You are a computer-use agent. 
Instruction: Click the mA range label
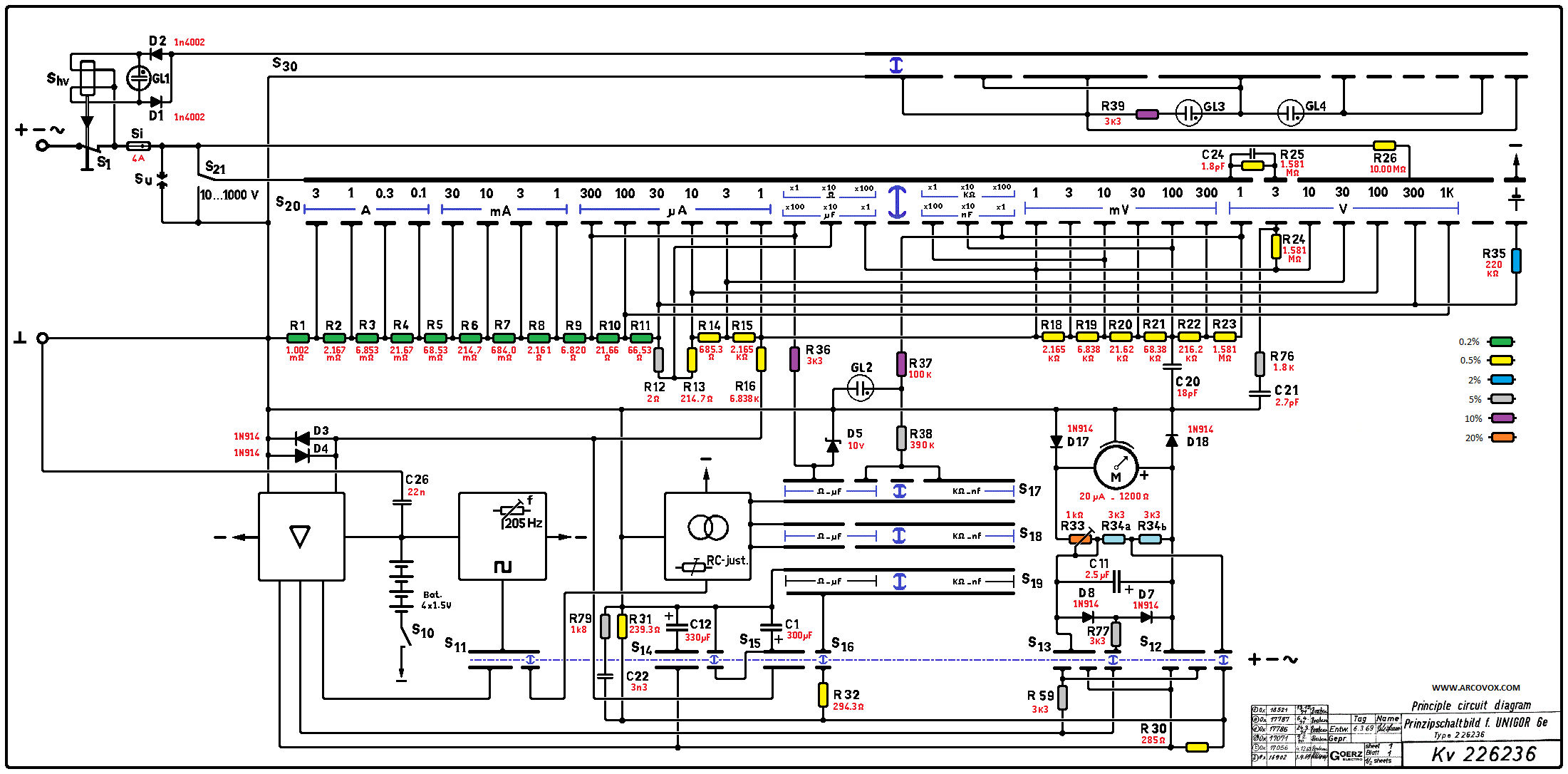(x=500, y=211)
